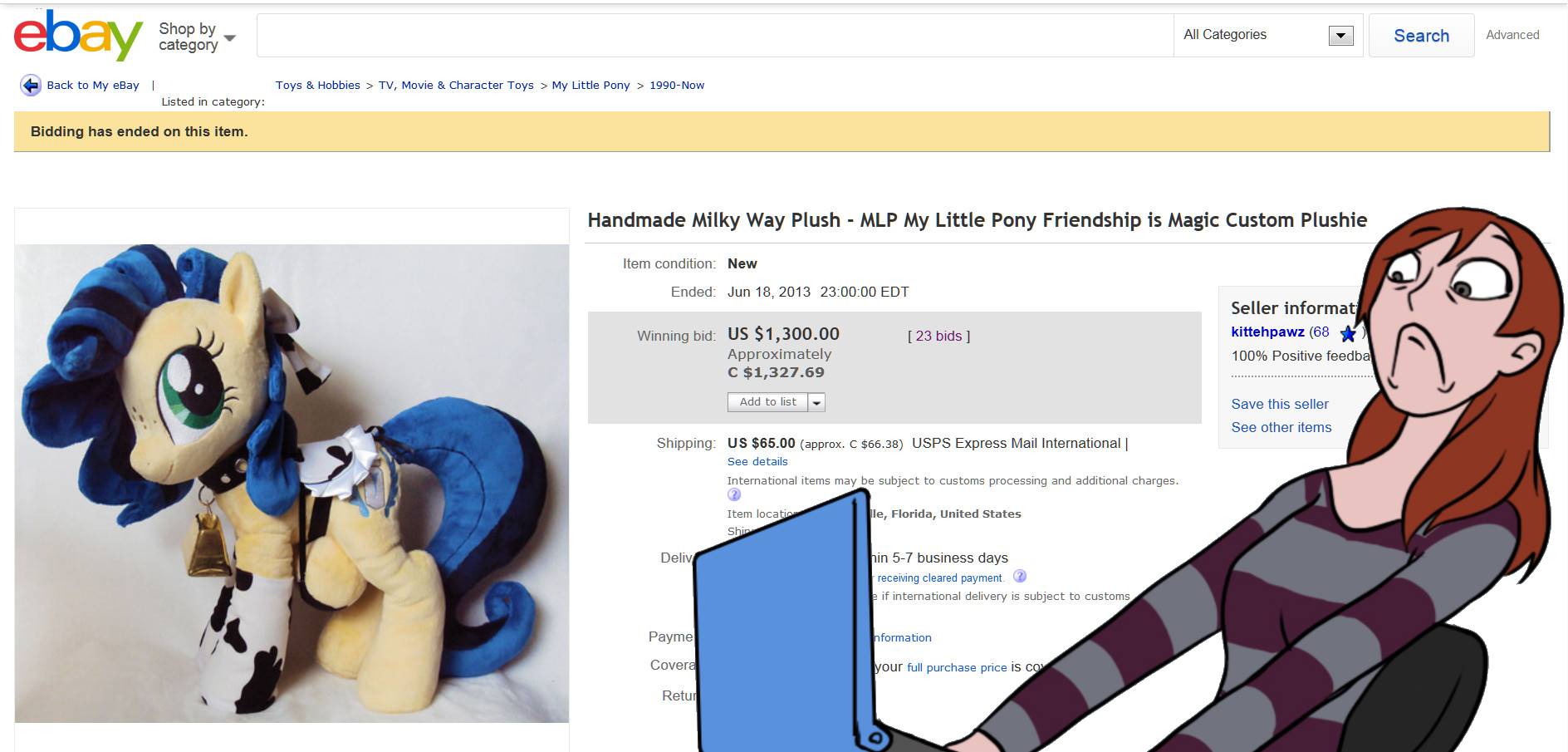
Task: Click the eBay logo
Action: point(78,36)
